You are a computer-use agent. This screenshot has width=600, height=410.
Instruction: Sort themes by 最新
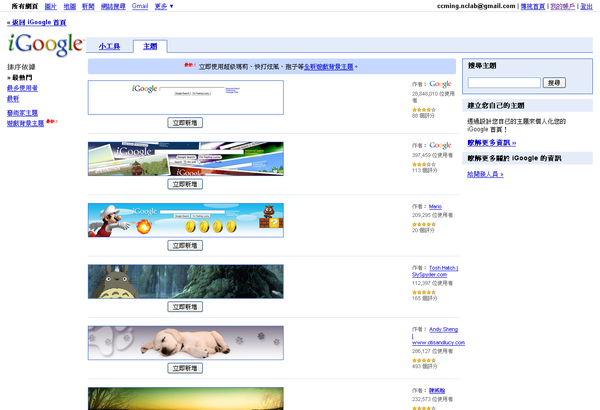[x=13, y=99]
